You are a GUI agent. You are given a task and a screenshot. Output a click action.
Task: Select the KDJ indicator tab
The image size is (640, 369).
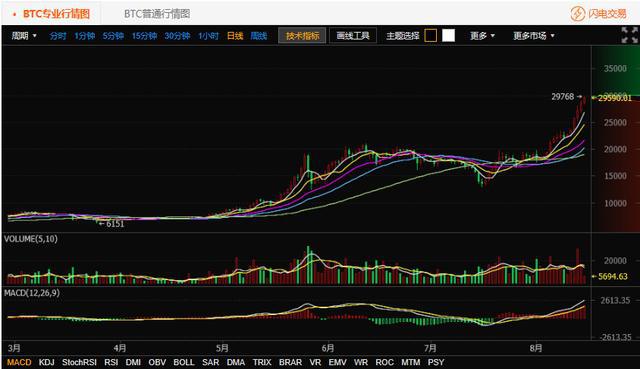coord(47,362)
